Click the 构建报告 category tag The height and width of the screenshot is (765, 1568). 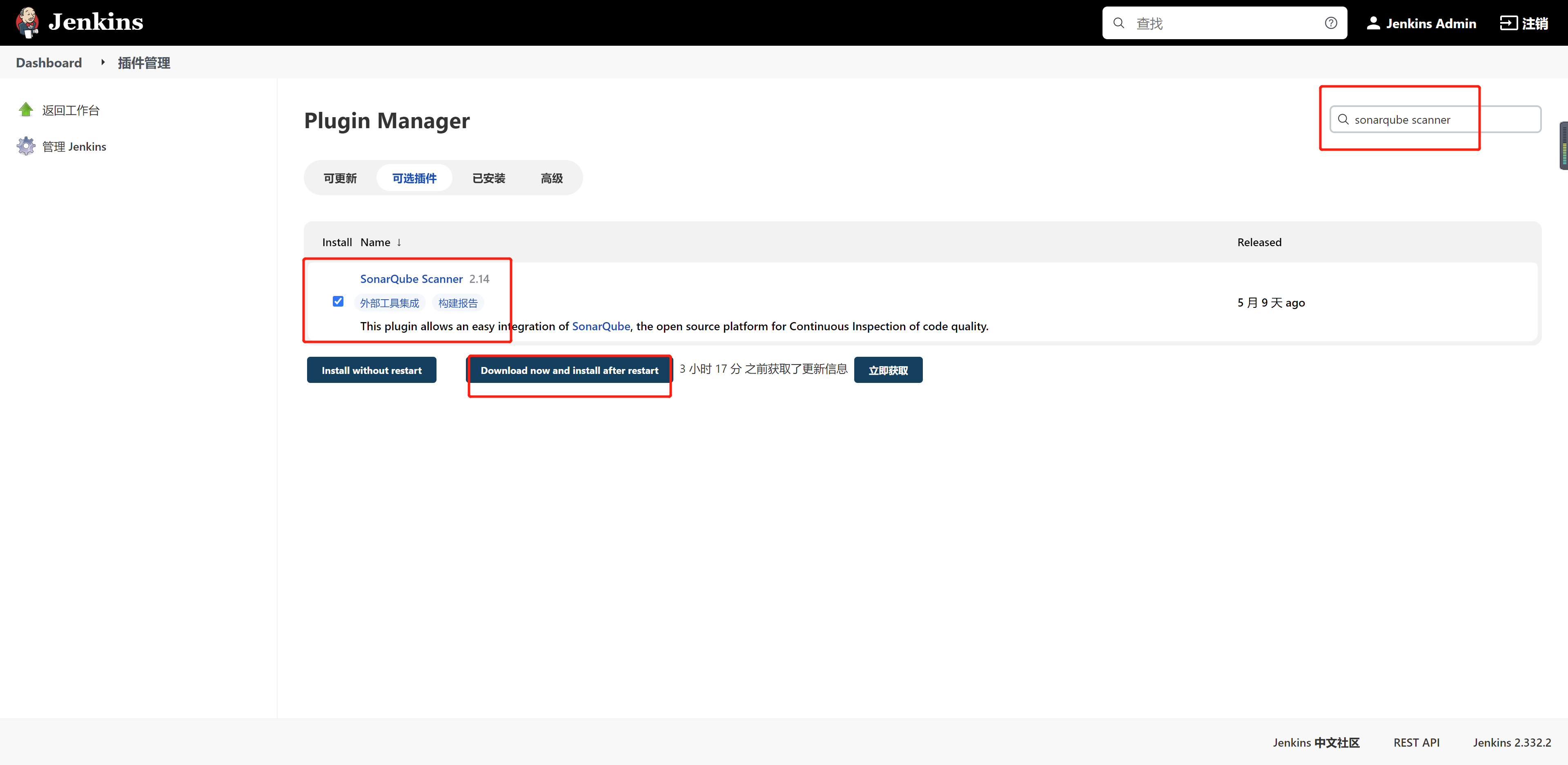[458, 303]
